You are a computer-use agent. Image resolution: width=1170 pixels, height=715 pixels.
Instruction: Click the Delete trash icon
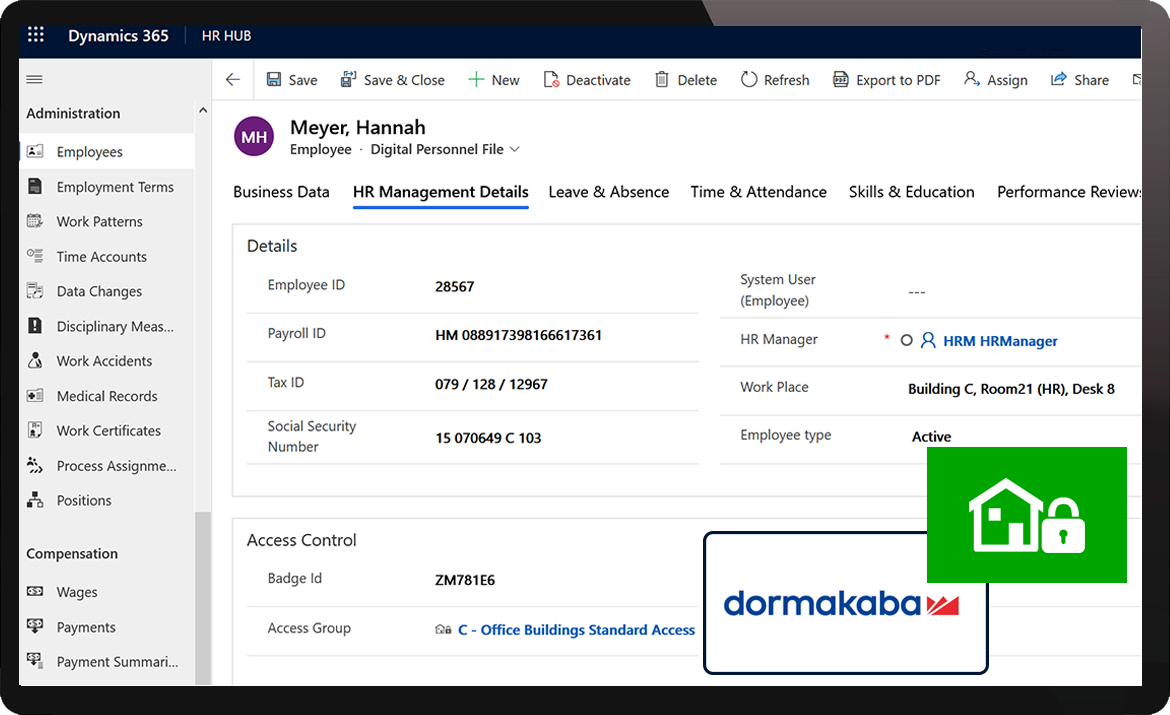pyautogui.click(x=662, y=79)
